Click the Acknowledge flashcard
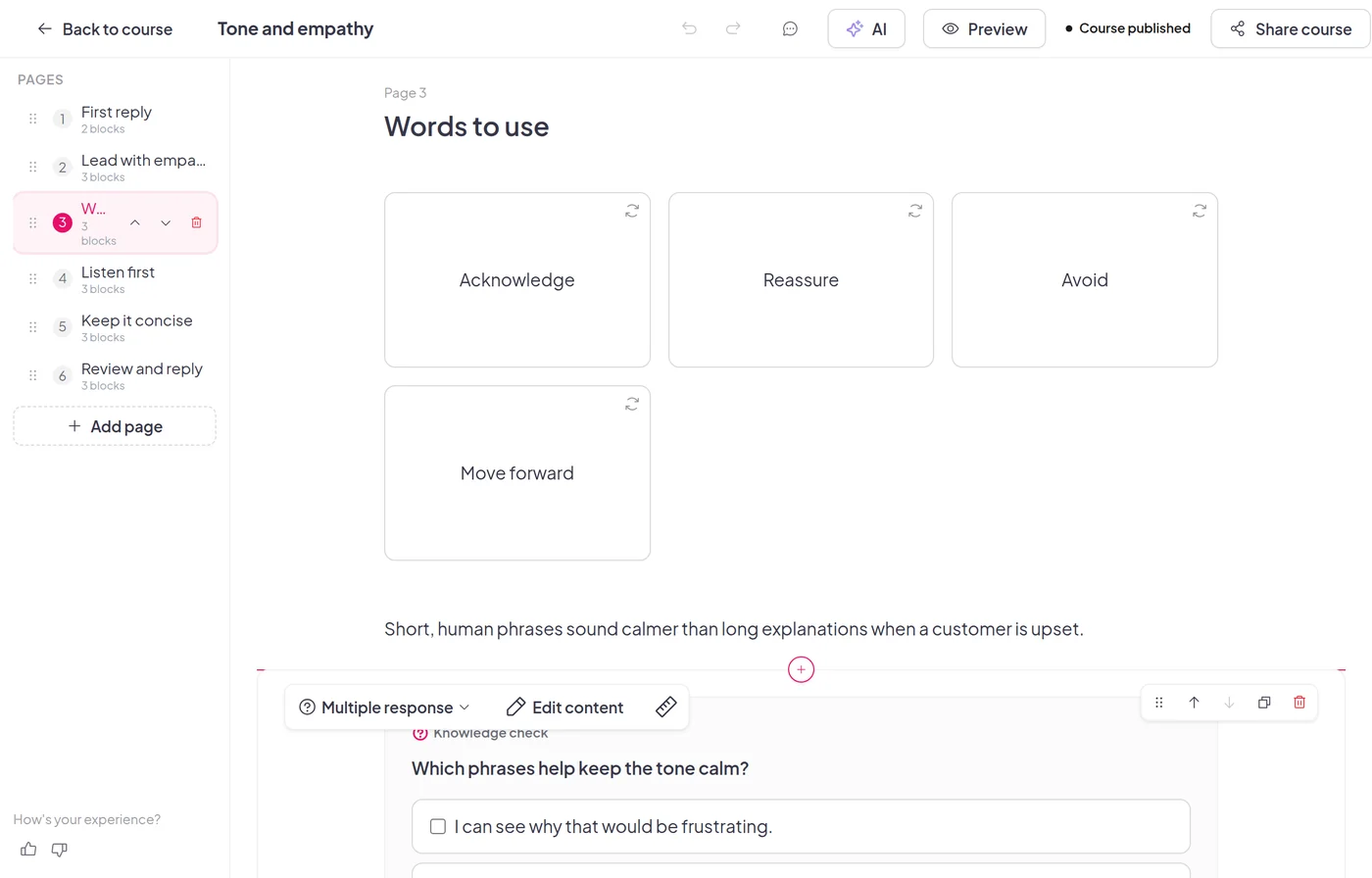The width and height of the screenshot is (1372, 878). click(x=517, y=280)
